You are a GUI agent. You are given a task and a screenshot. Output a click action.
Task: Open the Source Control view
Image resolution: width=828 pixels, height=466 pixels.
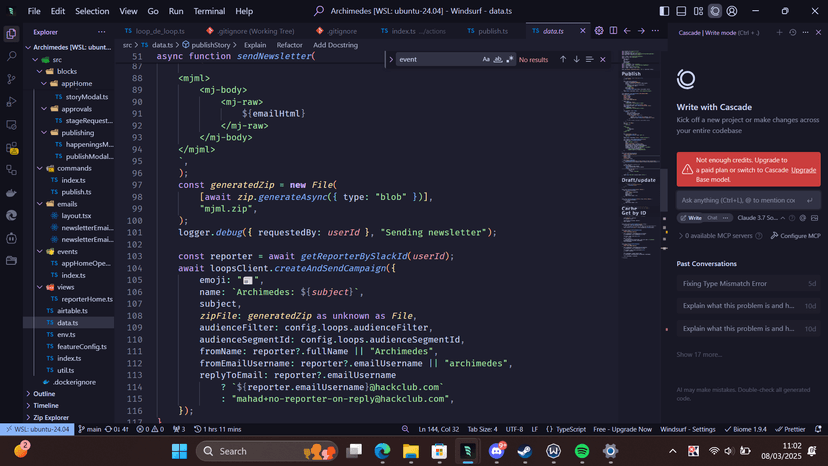point(11,79)
